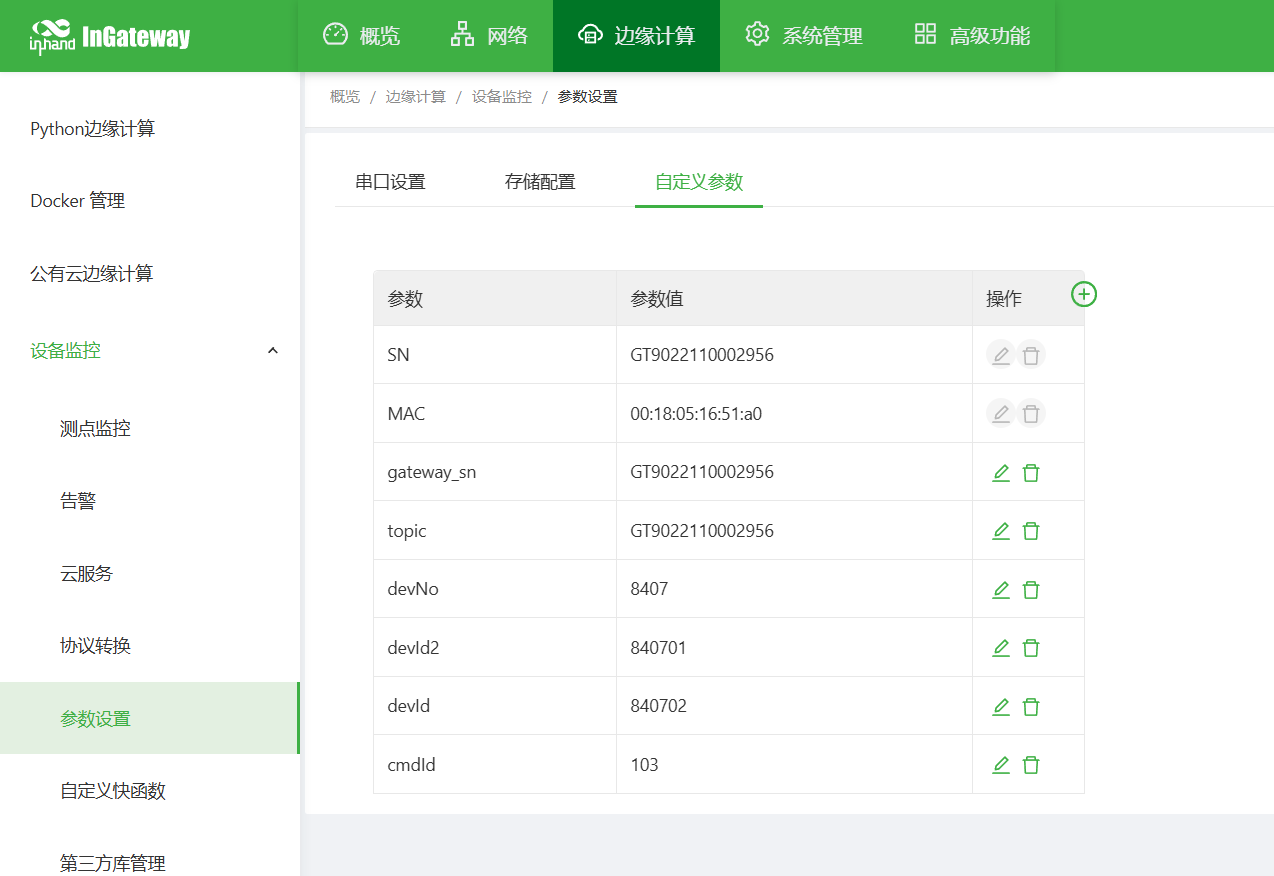This screenshot has width=1274, height=876.
Task: Go to 设备监控 in breadcrumb
Action: coord(502,97)
